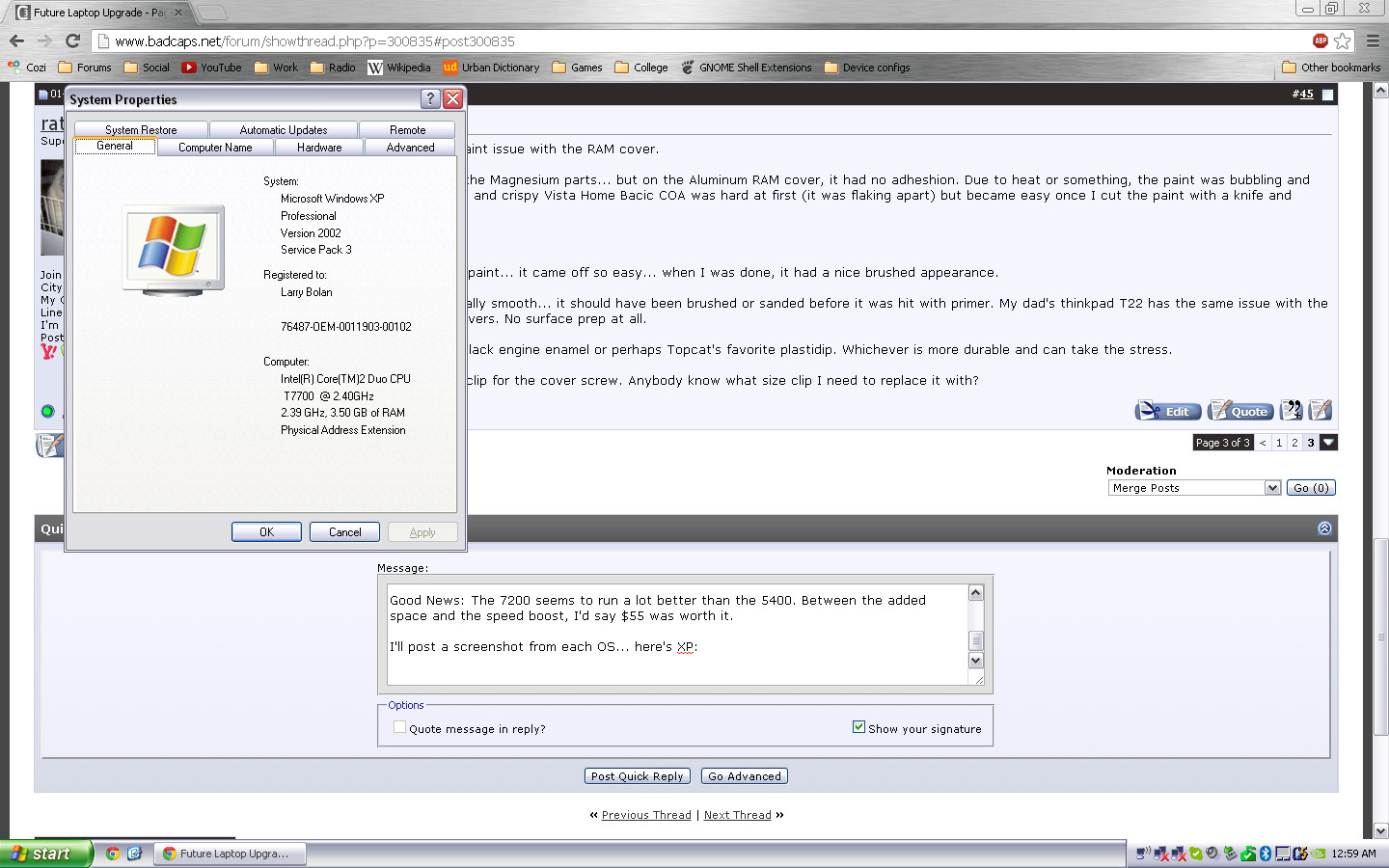Screen dimensions: 1389x868
Task: Open the YouTube bookmark
Action: pos(212,68)
